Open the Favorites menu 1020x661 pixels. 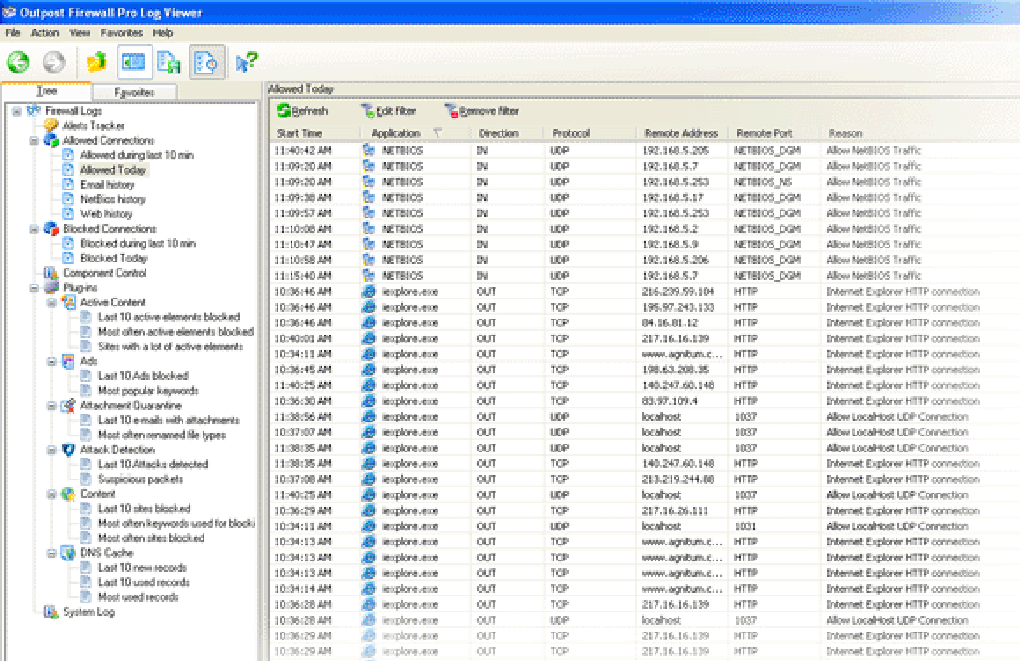(x=121, y=33)
